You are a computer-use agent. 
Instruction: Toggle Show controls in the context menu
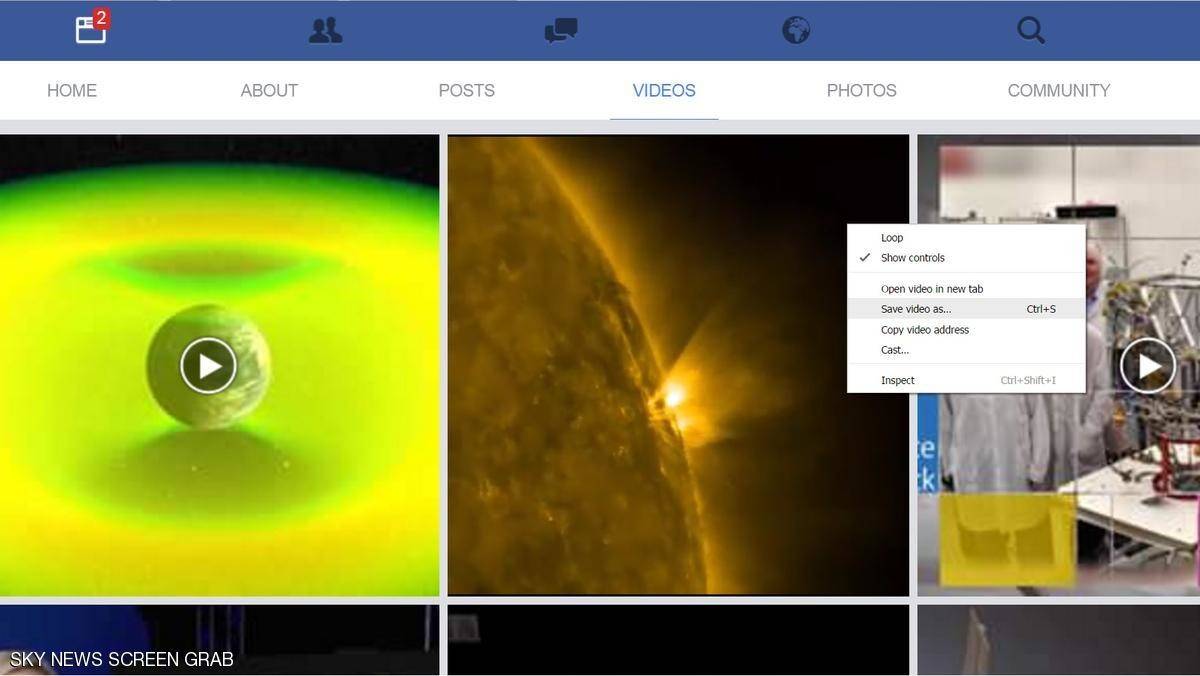(x=966, y=258)
